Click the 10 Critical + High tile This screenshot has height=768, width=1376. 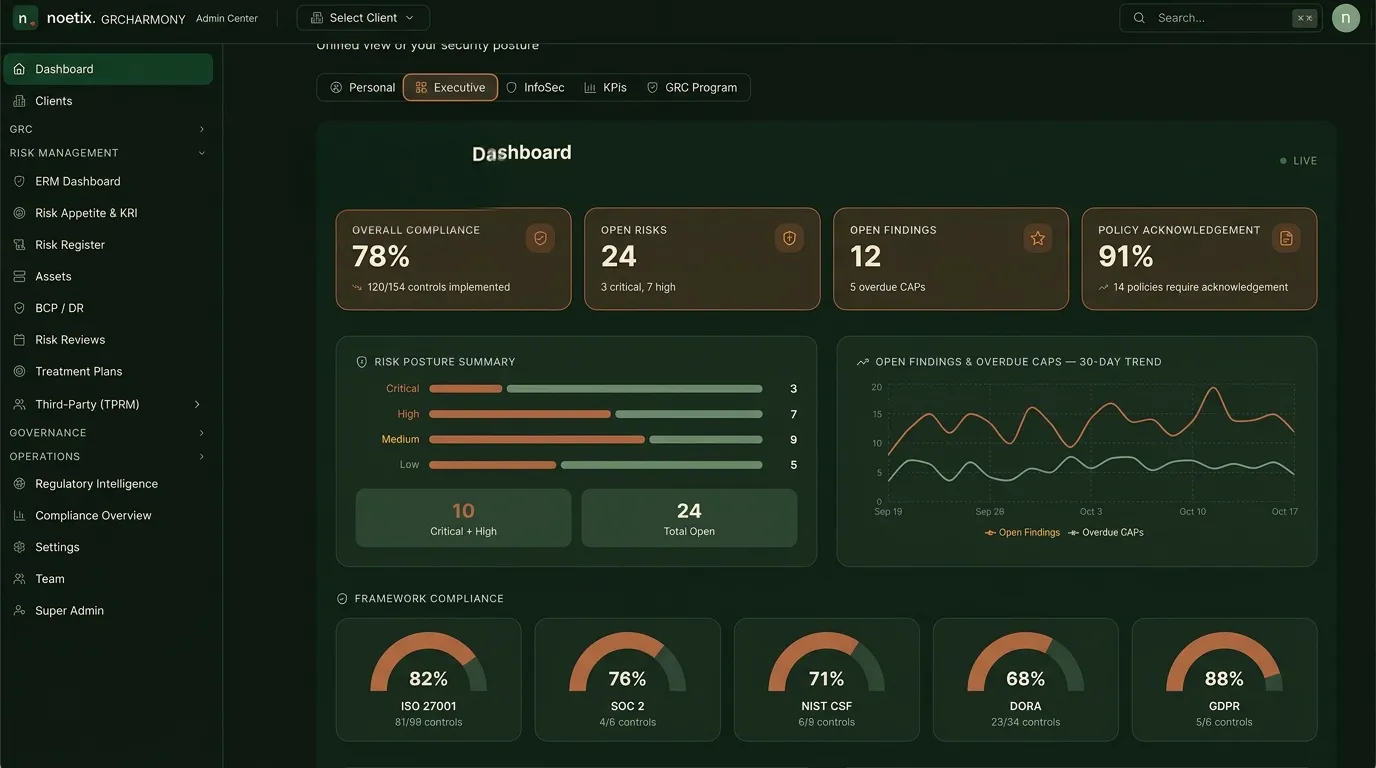tap(463, 518)
